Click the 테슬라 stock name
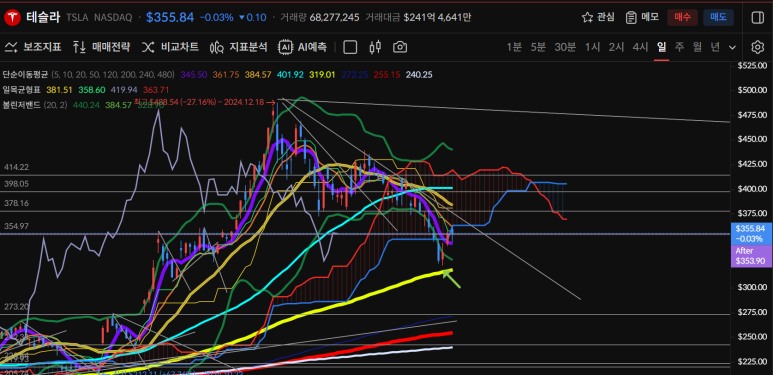 42,17
